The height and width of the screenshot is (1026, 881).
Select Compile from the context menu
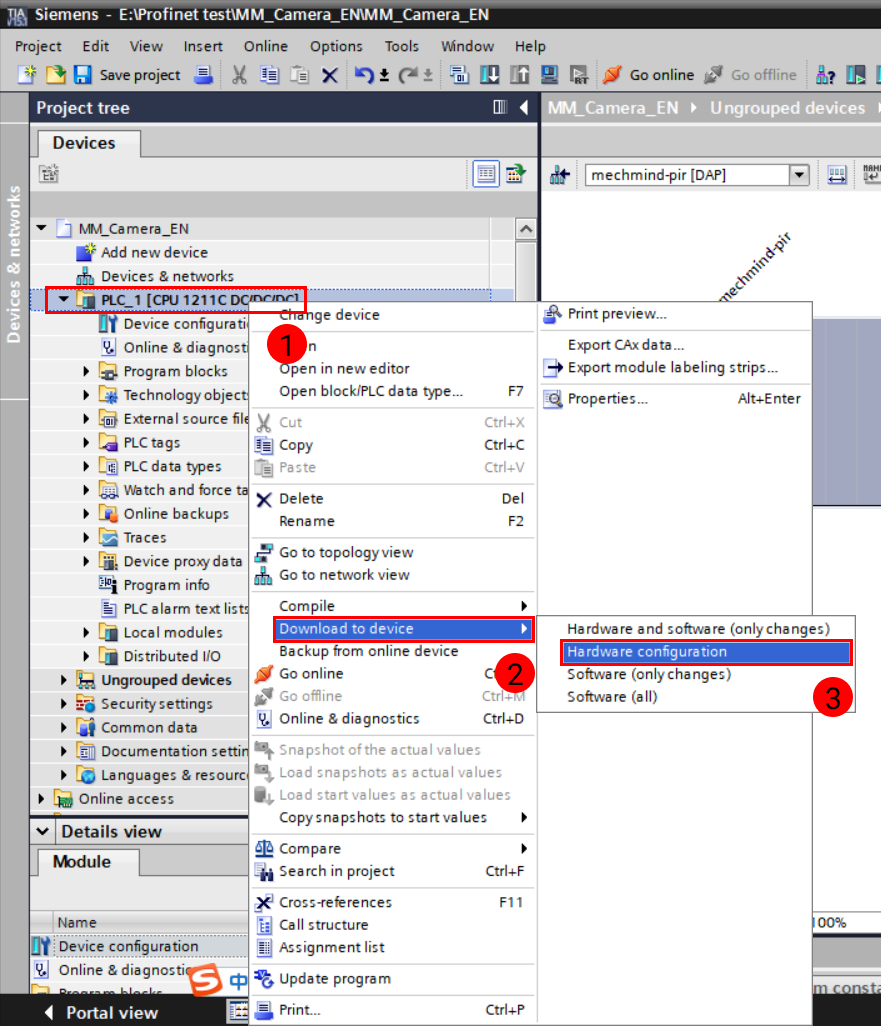coord(307,605)
